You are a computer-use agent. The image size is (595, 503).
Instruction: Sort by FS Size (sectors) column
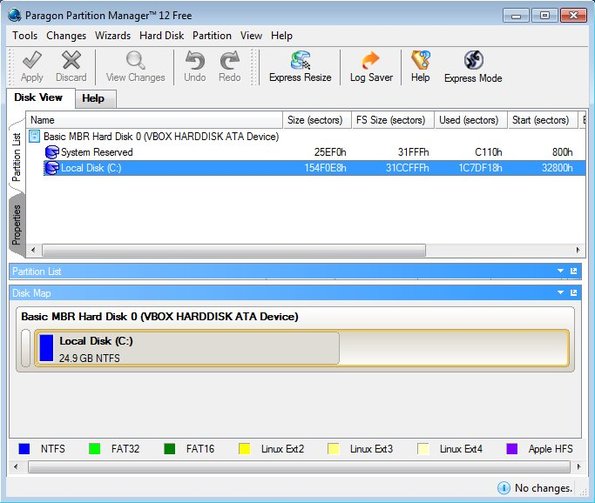pos(393,120)
